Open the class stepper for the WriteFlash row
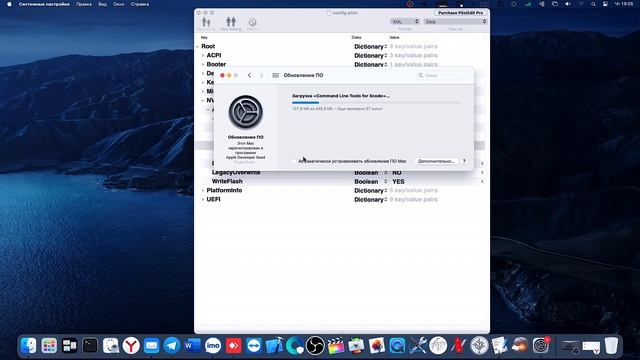This screenshot has width=640, height=360. point(386,182)
